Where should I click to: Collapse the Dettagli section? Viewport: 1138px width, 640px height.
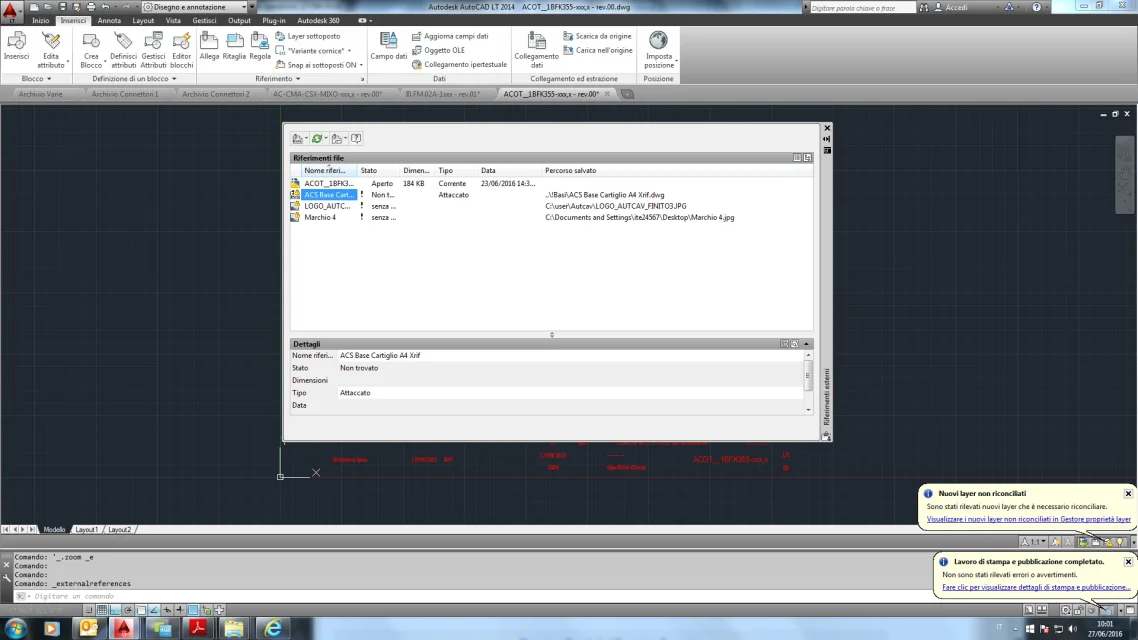click(x=807, y=344)
